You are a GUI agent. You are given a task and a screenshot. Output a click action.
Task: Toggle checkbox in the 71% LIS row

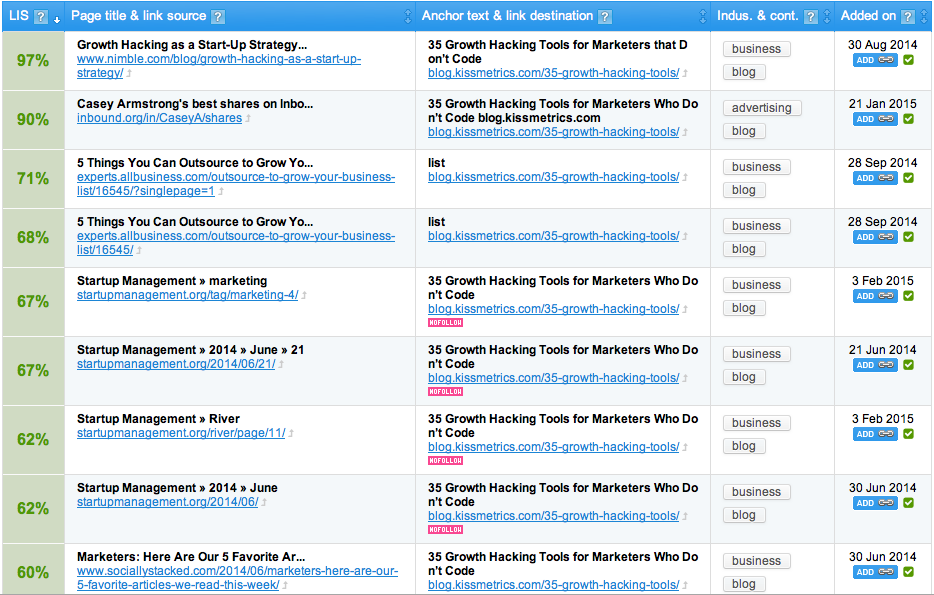point(908,177)
